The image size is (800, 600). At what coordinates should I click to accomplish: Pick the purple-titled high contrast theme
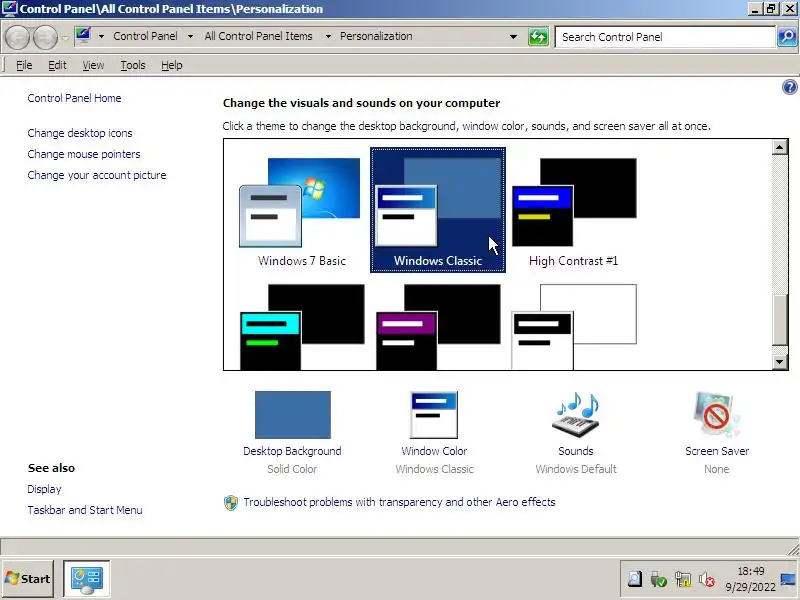coord(438,327)
